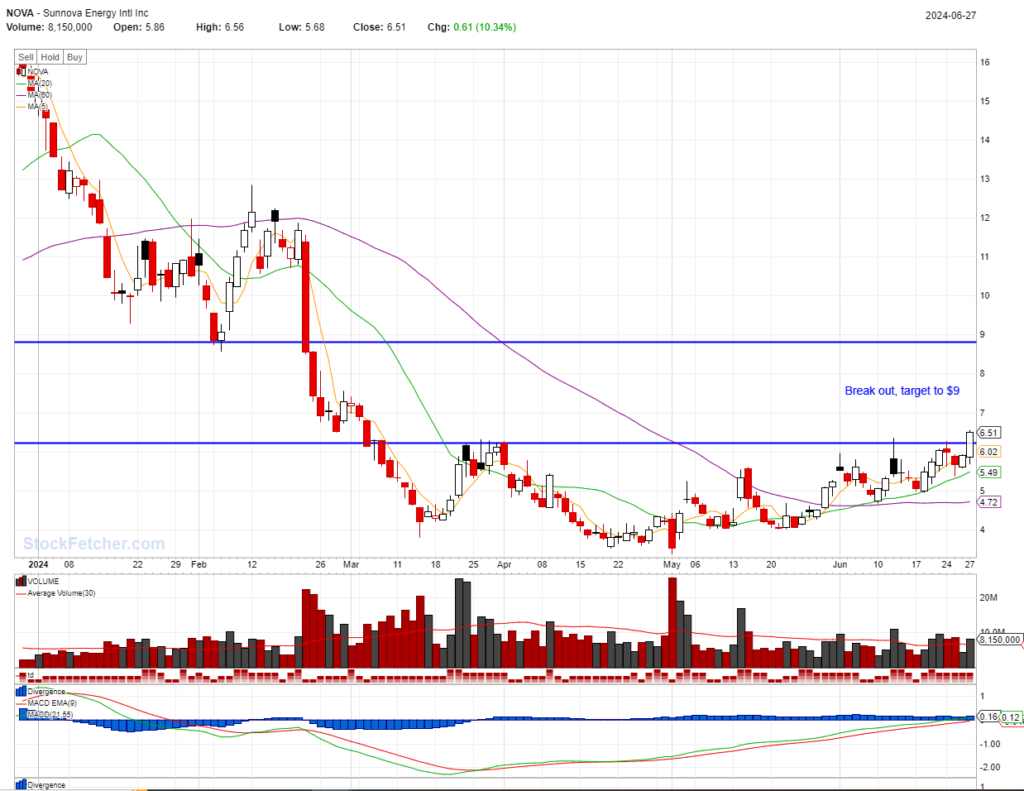Click the td indicator legend icon
Screen dimensions: 1024x791
[x=22, y=675]
